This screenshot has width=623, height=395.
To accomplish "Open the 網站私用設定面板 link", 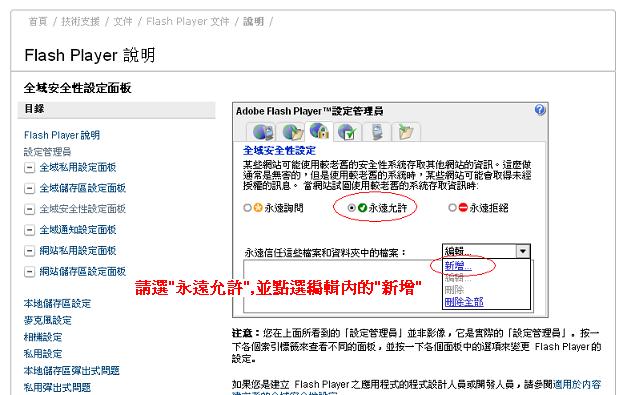I will [78, 250].
